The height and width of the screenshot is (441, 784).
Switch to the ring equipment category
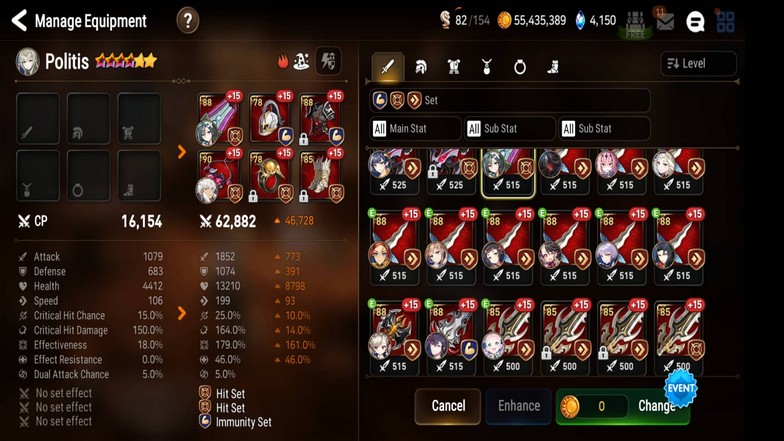click(520, 66)
